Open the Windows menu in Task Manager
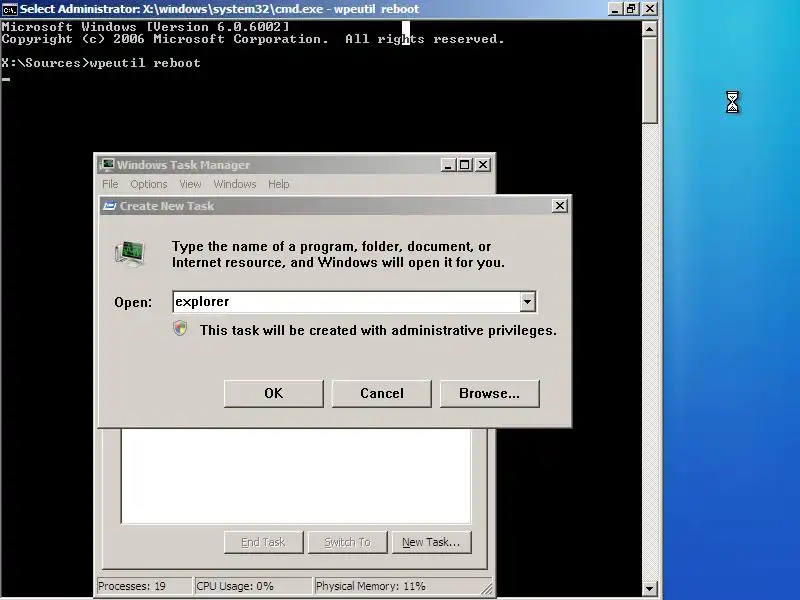The image size is (800, 600). 235,184
